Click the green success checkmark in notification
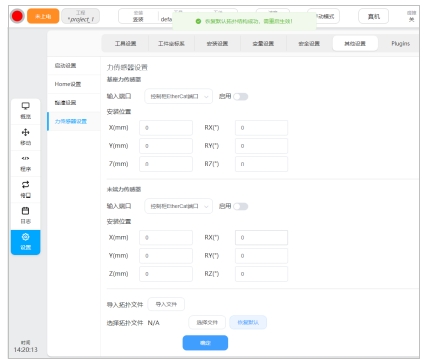This screenshot has height=363, width=430. (198, 21)
